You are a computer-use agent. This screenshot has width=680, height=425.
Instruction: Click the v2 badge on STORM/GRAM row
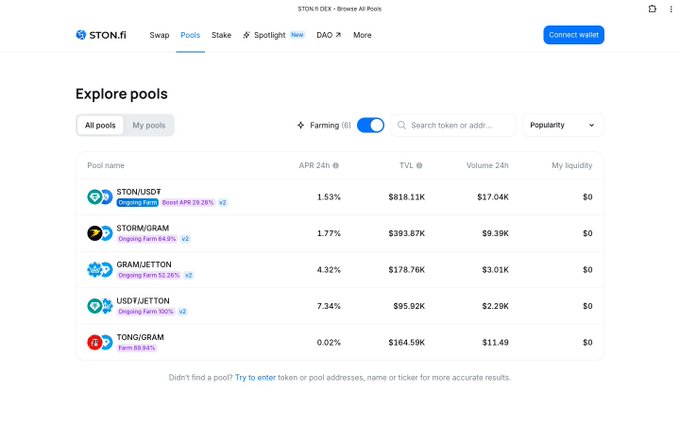click(185, 239)
